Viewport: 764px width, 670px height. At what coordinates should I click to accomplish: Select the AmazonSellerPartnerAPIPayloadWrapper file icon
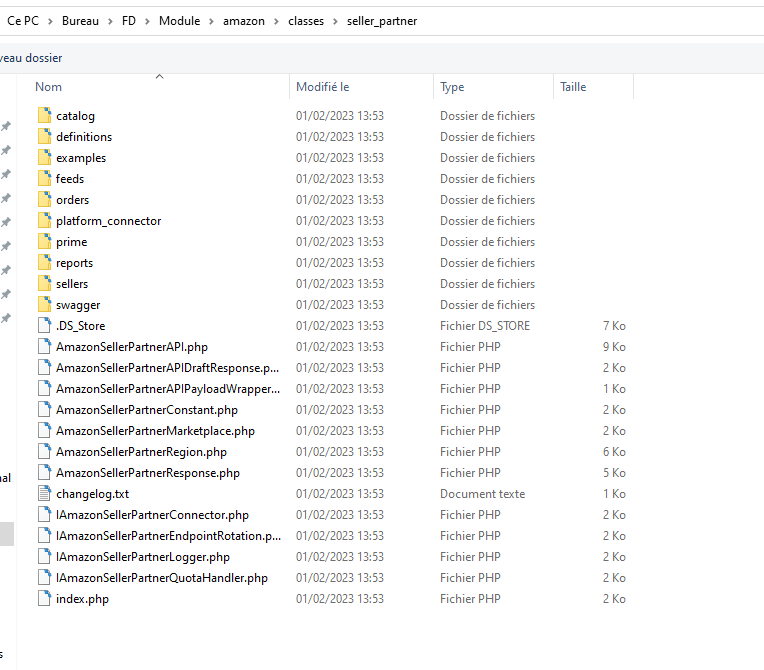[44, 388]
